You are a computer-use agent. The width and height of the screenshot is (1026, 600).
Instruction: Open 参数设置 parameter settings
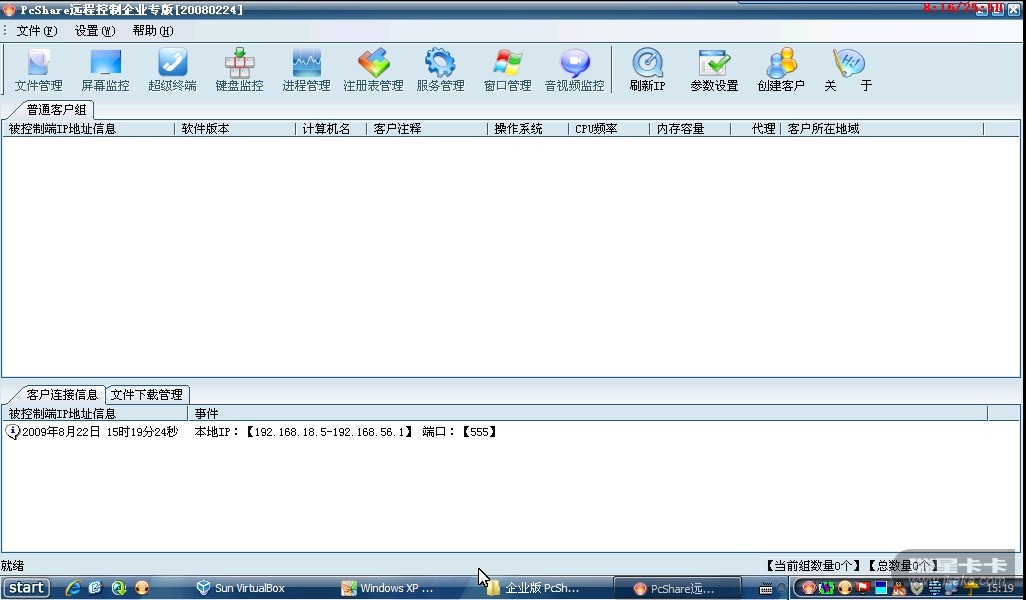(714, 70)
